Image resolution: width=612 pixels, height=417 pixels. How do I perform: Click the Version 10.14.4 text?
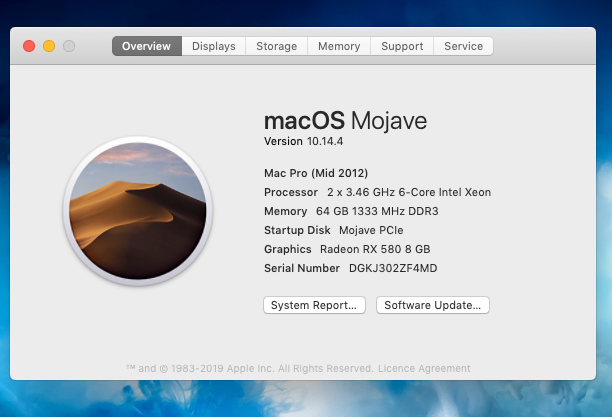point(303,141)
